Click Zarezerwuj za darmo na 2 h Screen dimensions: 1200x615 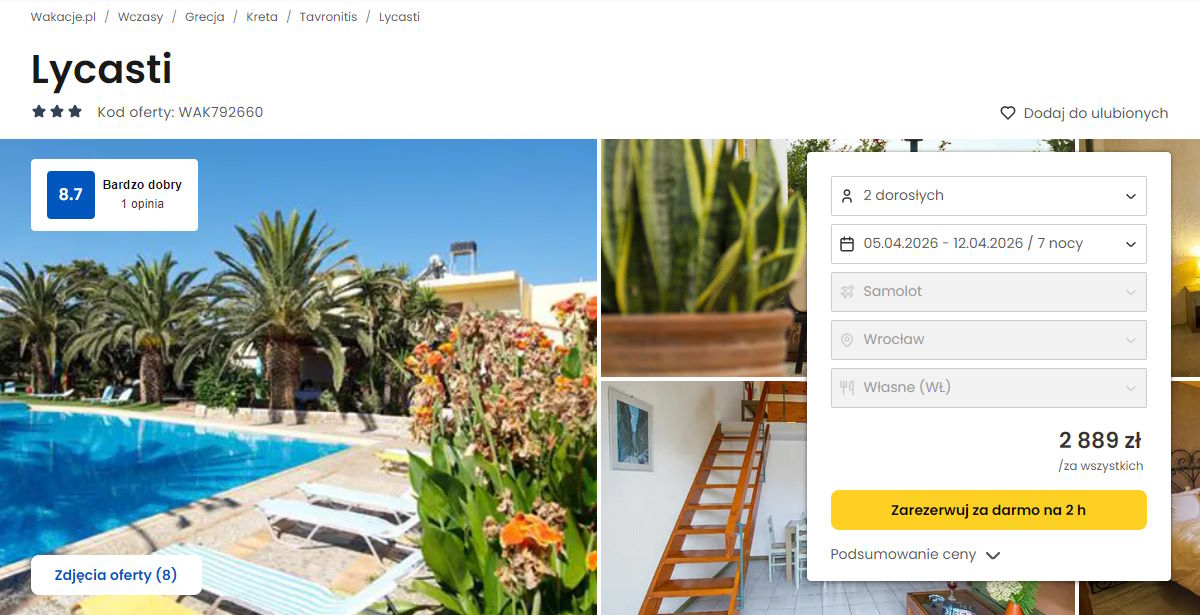(989, 510)
